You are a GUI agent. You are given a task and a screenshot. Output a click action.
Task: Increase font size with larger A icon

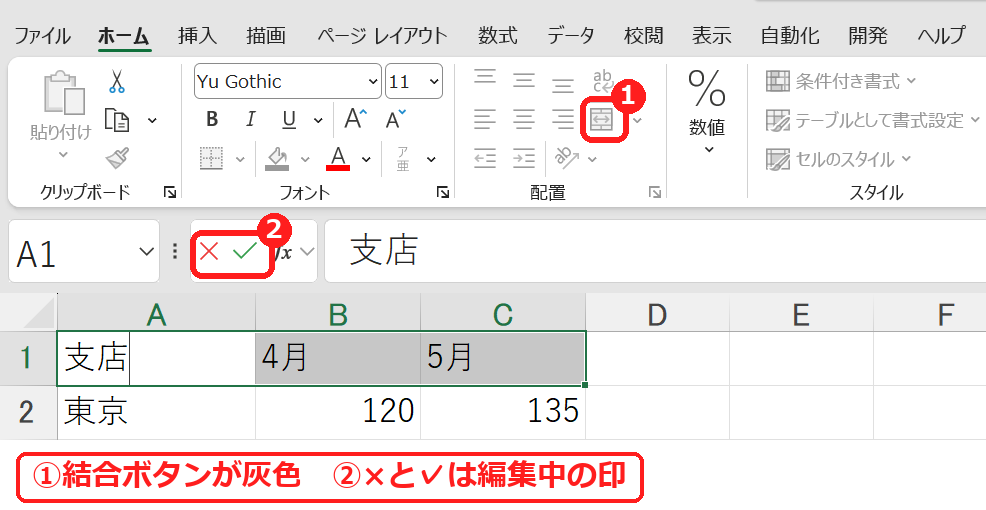point(355,118)
